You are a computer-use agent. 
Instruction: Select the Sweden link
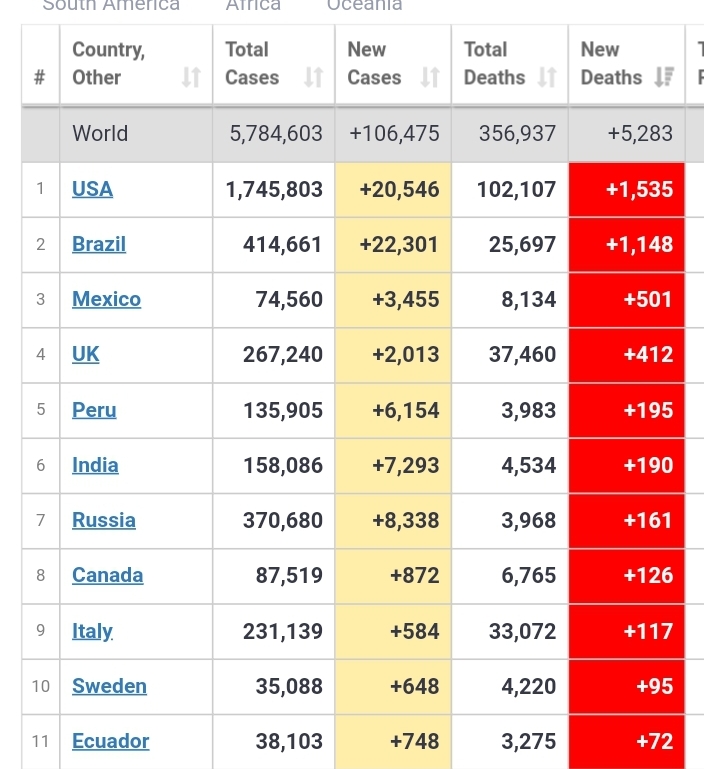(x=109, y=686)
